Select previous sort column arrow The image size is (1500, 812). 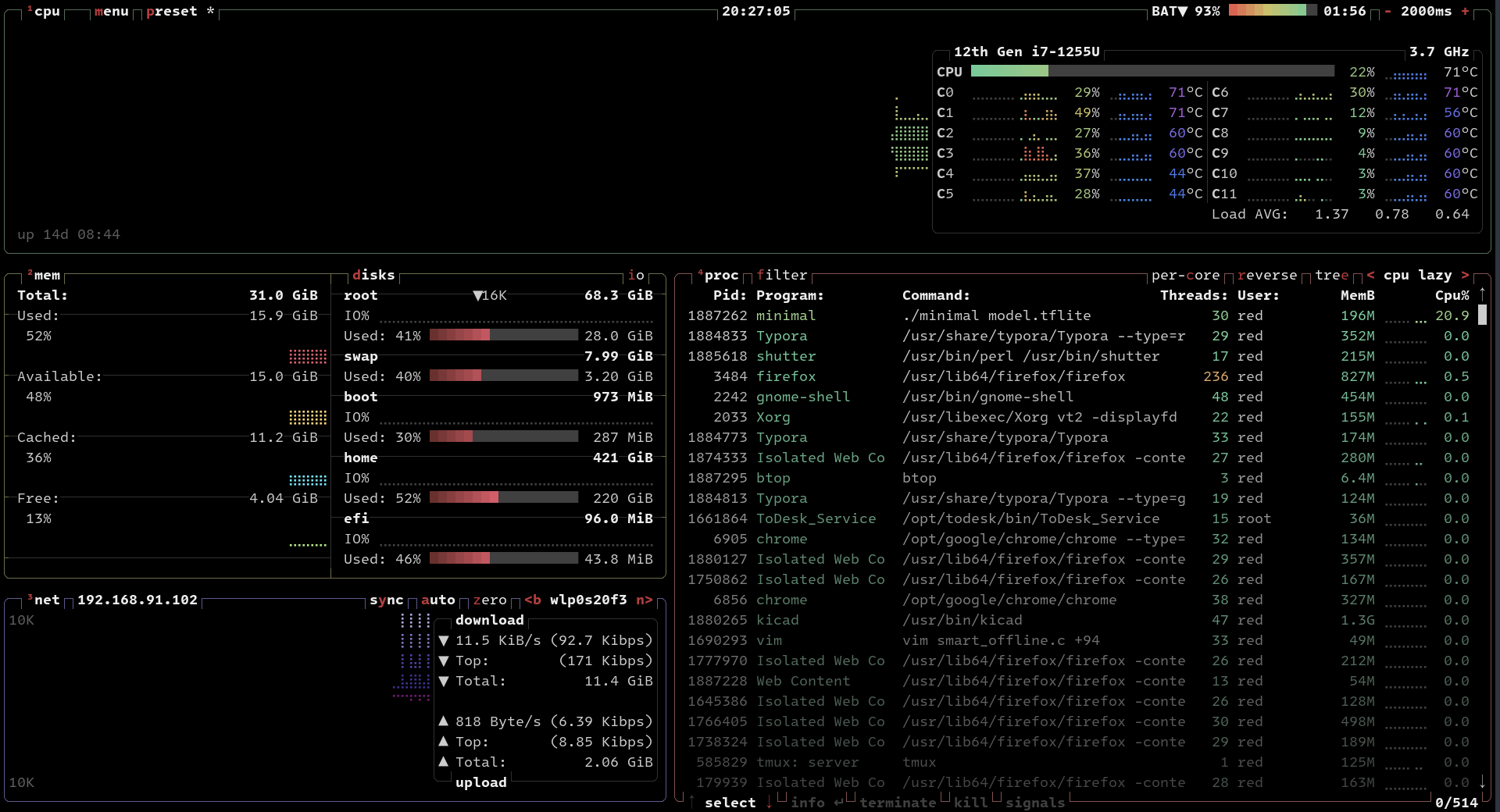[1370, 275]
